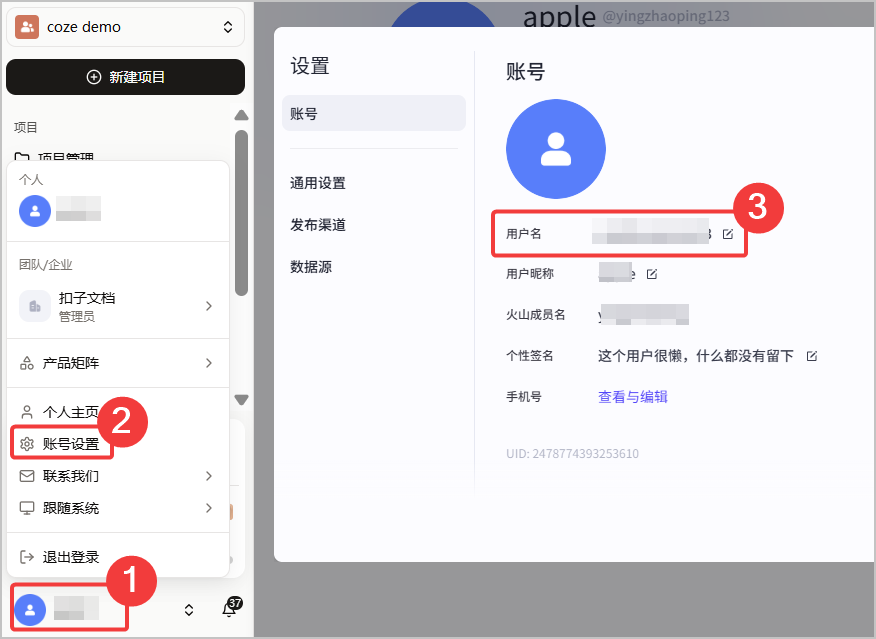Screen dimensions: 876x639
Task: Click the 新建项目 button
Action: (x=125, y=77)
